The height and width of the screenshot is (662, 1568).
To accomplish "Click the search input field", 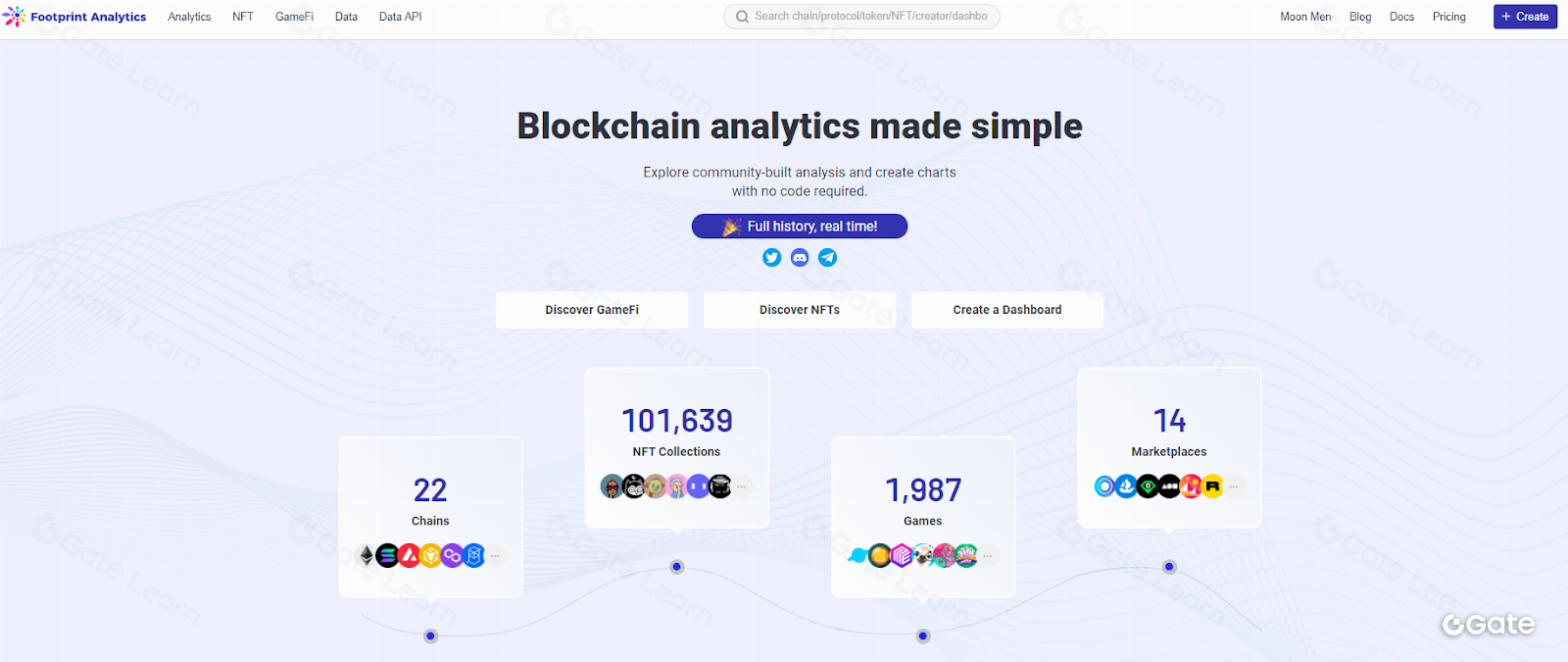I will 870,17.
